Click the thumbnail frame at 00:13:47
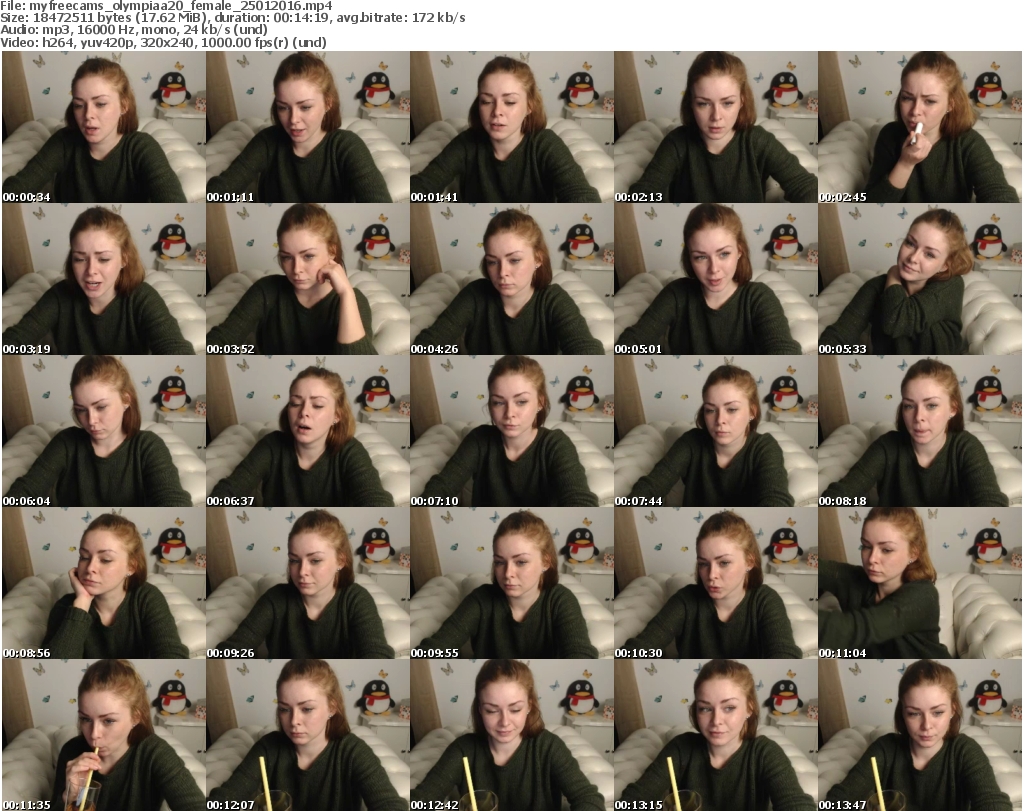 920,735
